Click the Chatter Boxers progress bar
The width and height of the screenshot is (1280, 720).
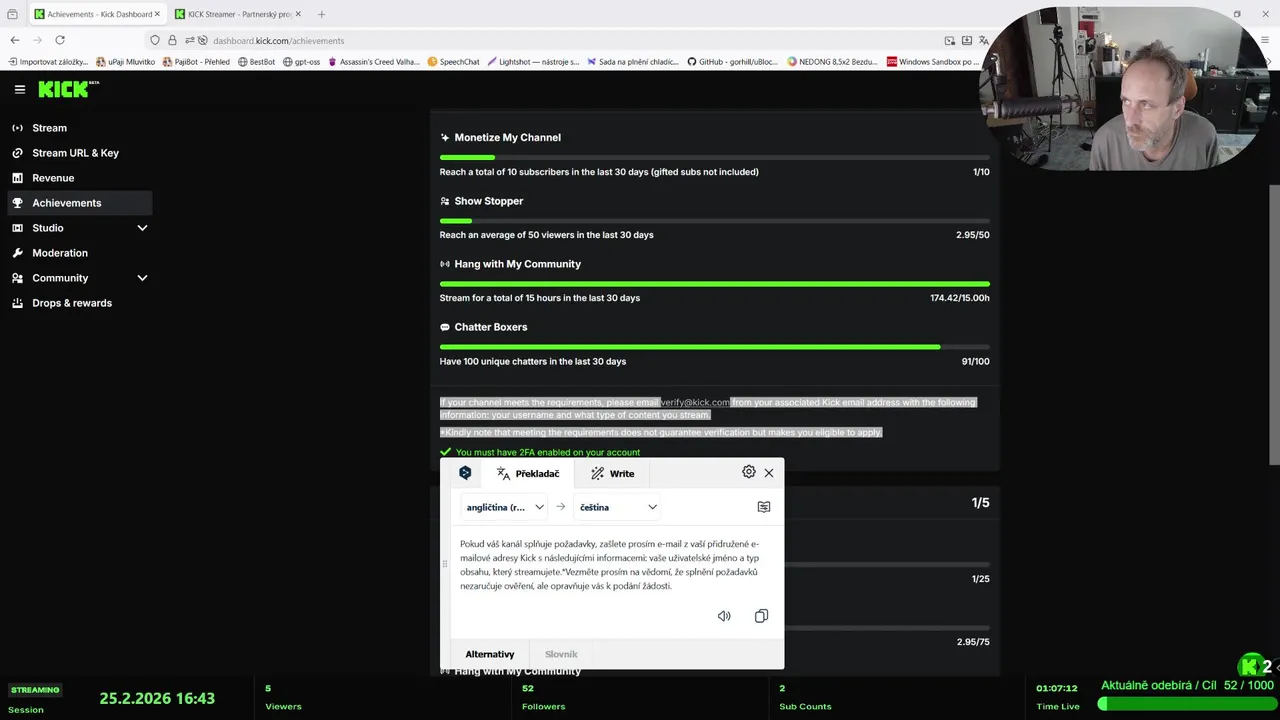pyautogui.click(x=715, y=346)
